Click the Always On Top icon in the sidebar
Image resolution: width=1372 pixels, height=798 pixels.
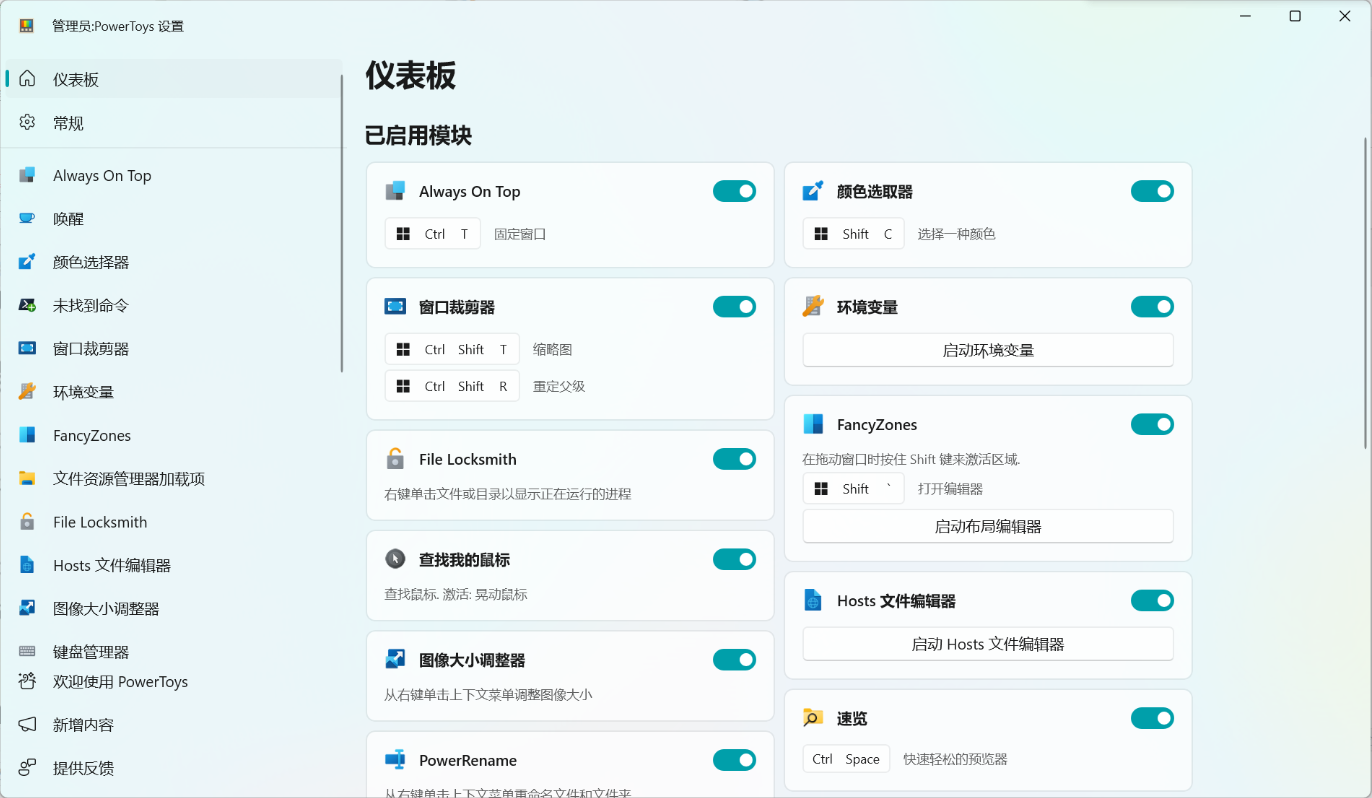click(x=27, y=176)
